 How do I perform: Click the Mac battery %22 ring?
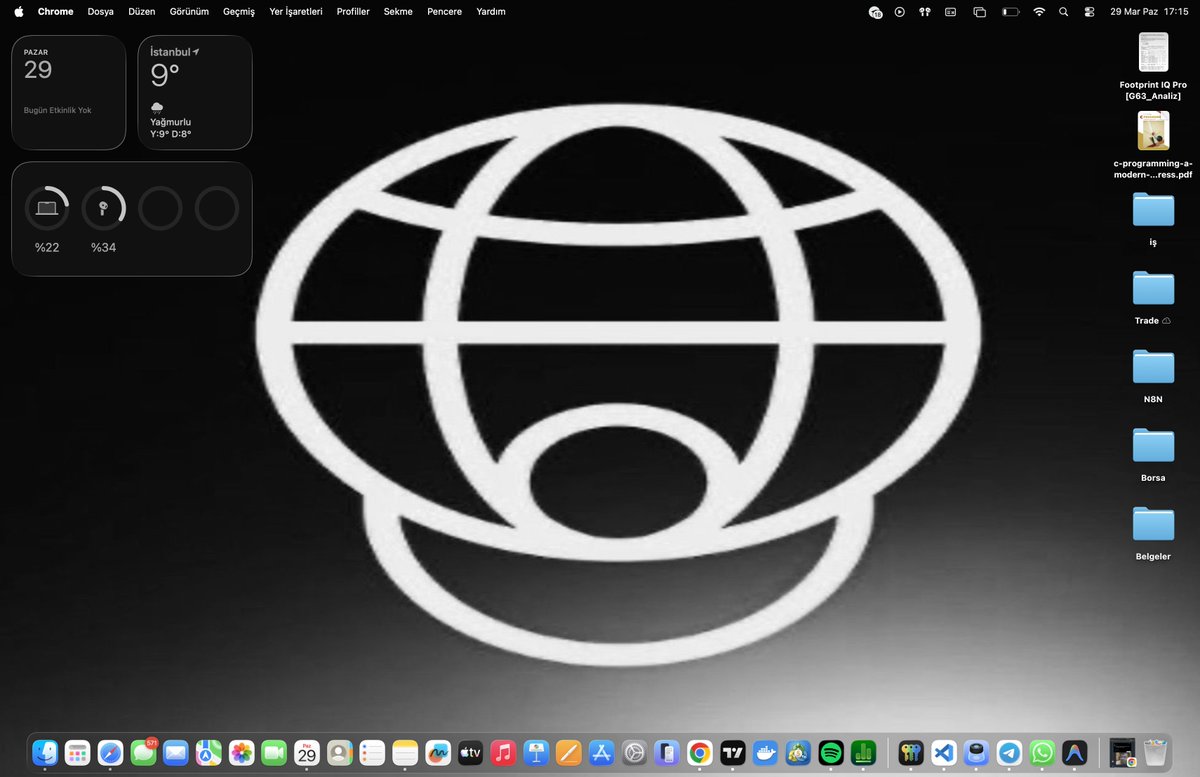(x=47, y=208)
